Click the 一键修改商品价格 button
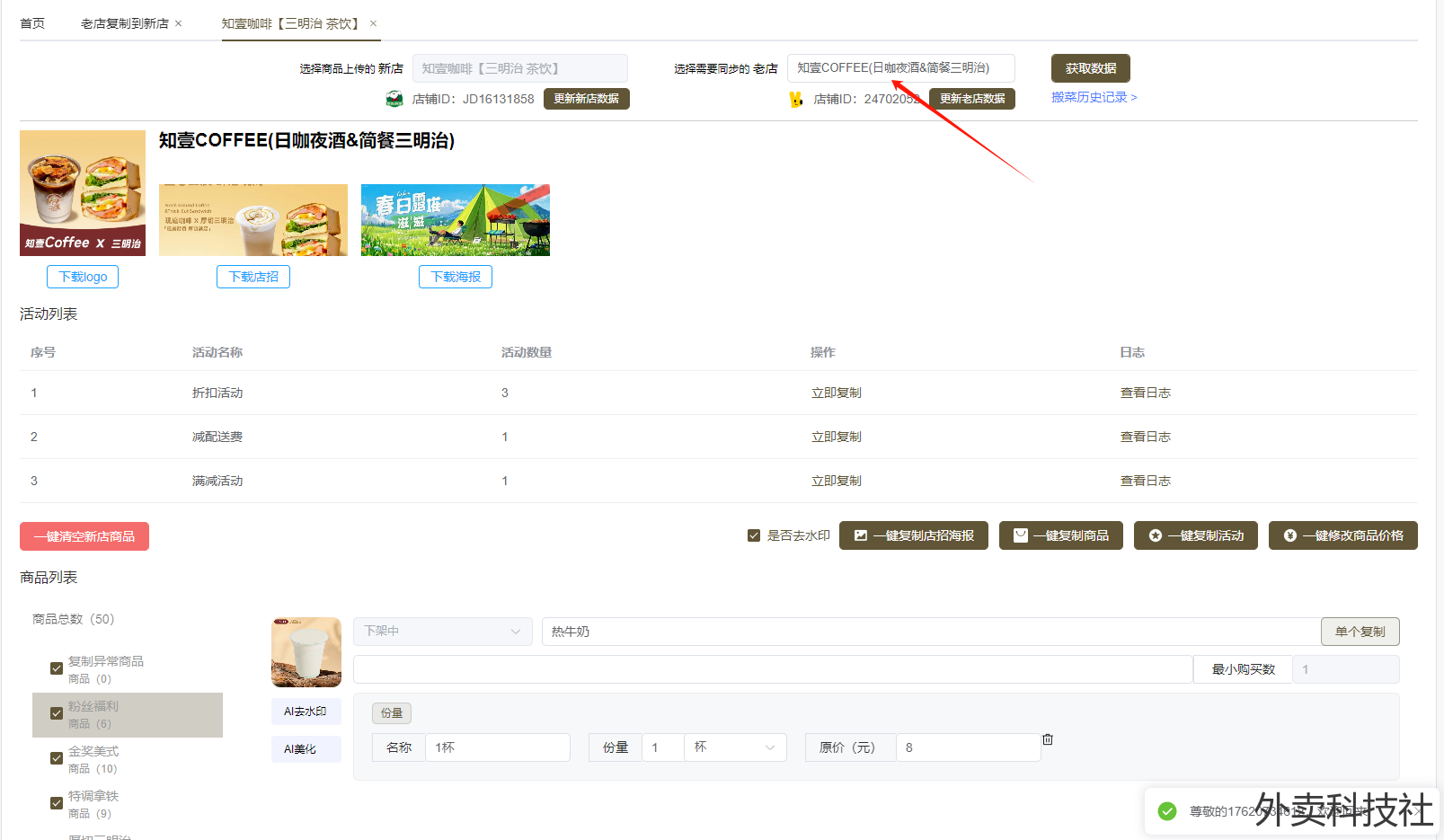1444x840 pixels. [1343, 535]
